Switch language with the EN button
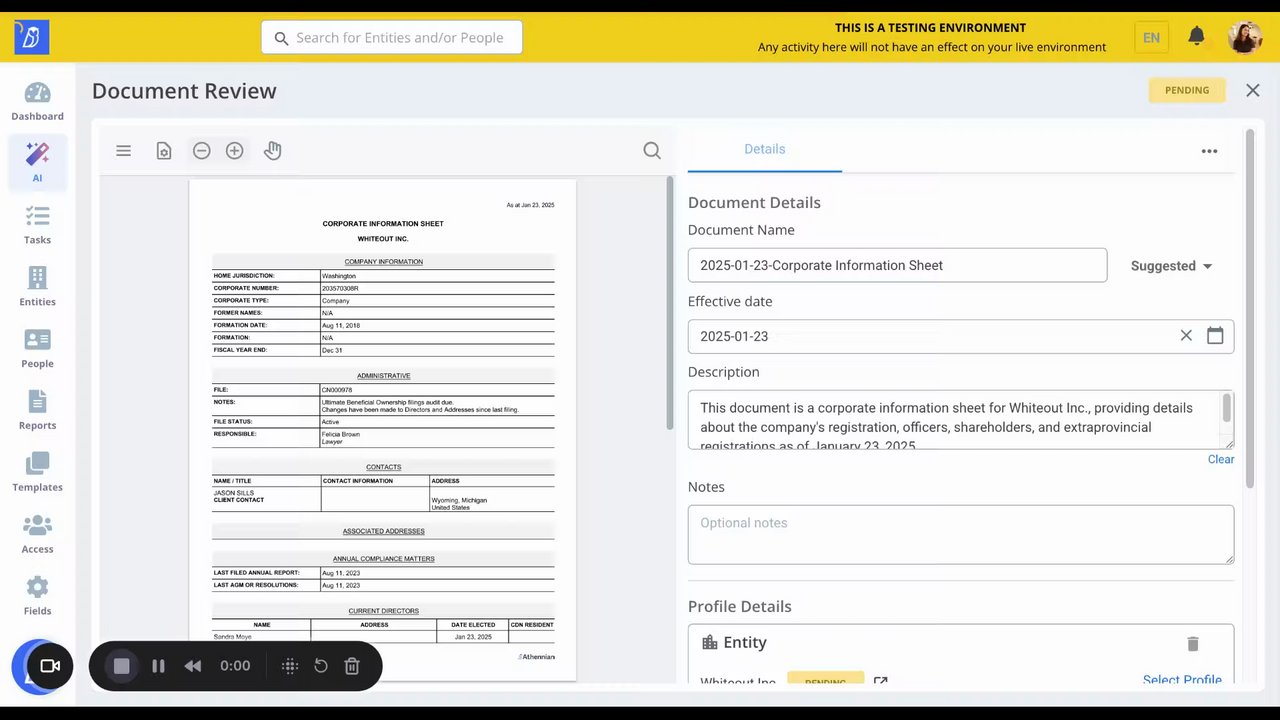 pyautogui.click(x=1151, y=37)
